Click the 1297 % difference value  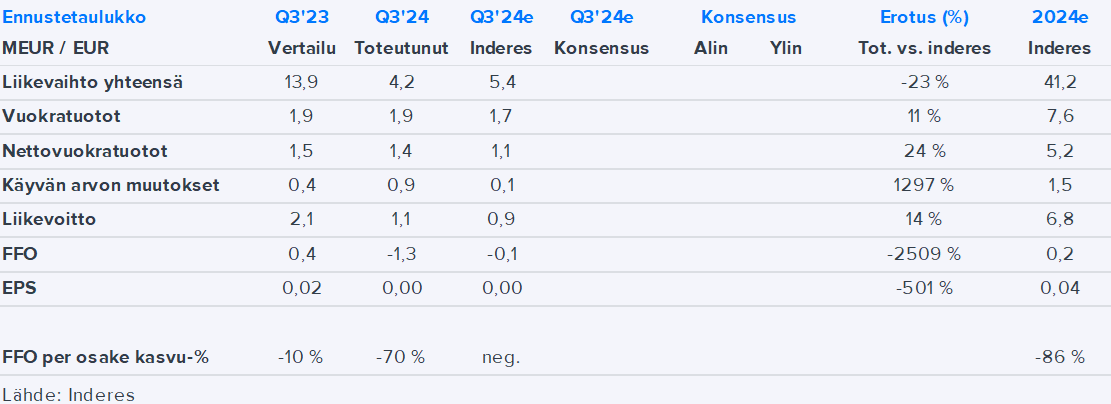(924, 185)
